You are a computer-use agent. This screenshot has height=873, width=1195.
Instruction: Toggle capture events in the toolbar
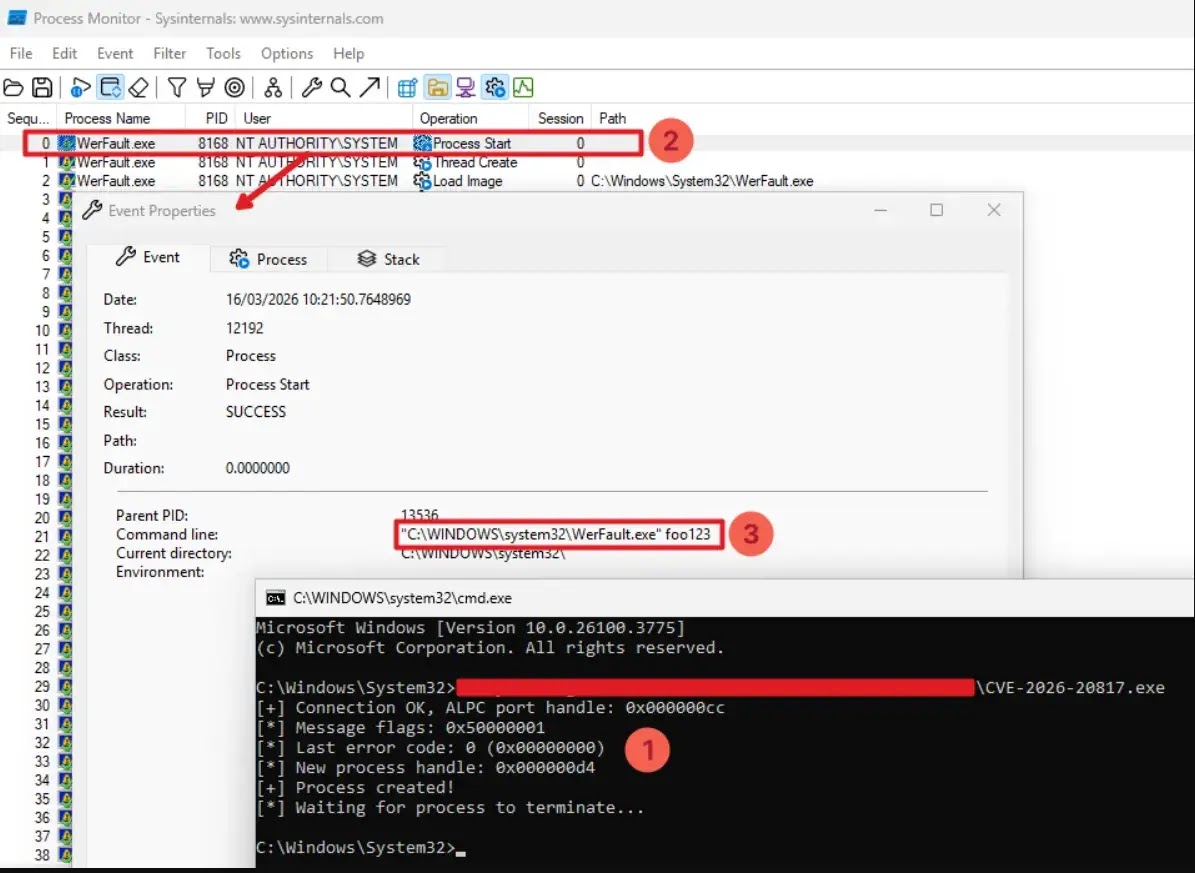pos(79,88)
